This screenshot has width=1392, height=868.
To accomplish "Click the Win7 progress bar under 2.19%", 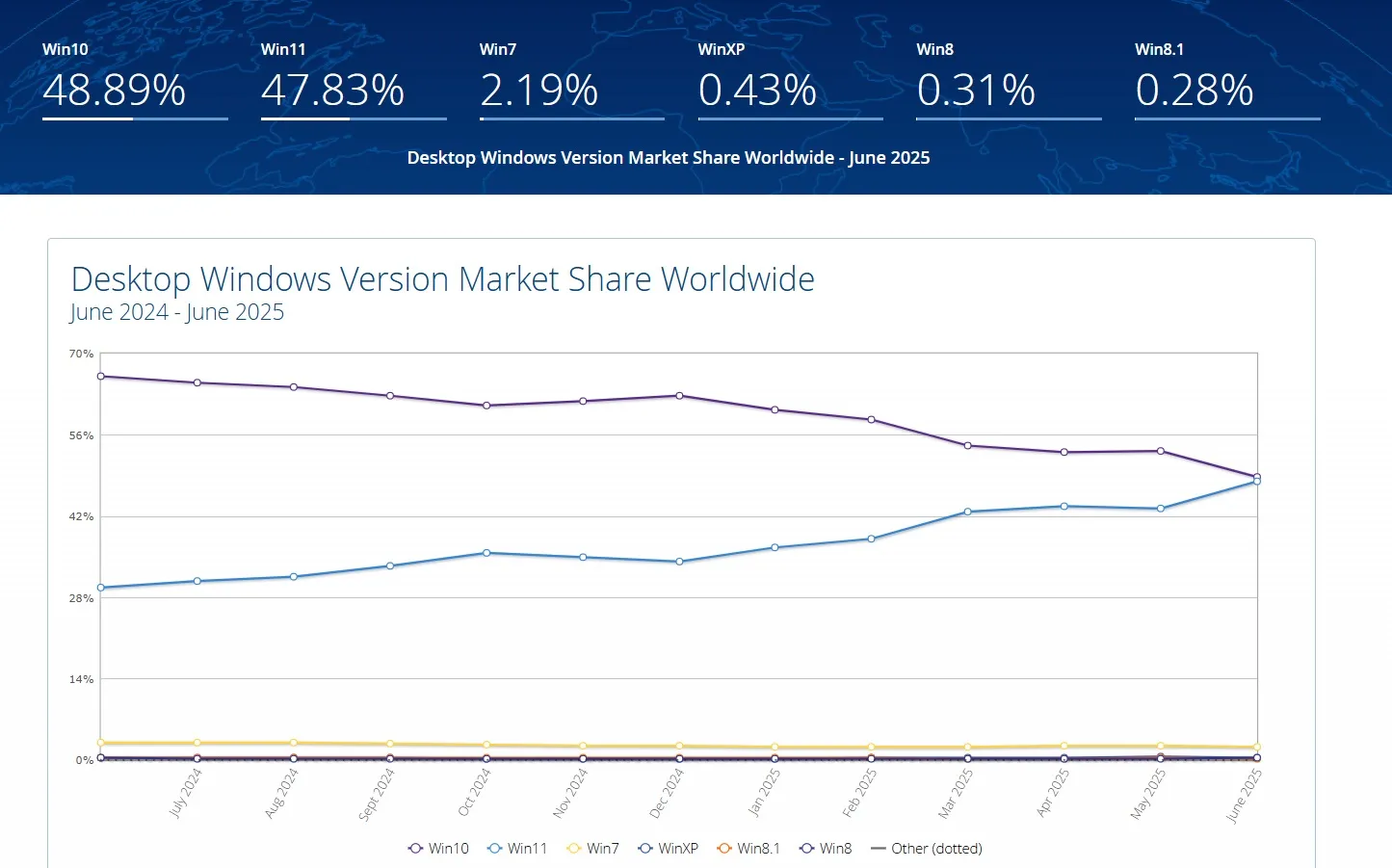I will point(572,118).
